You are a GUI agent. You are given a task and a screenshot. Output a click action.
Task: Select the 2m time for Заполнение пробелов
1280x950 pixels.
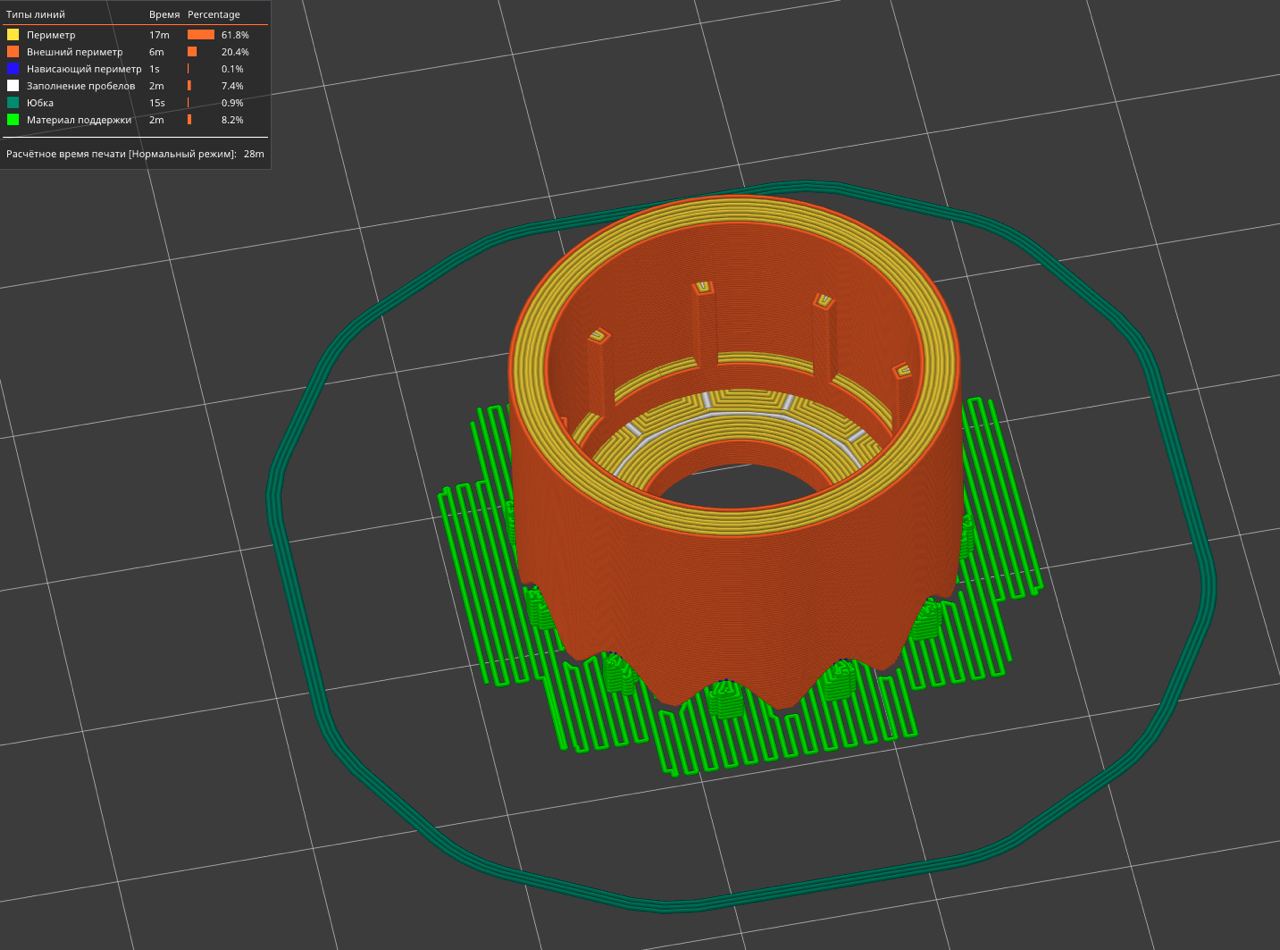[156, 86]
